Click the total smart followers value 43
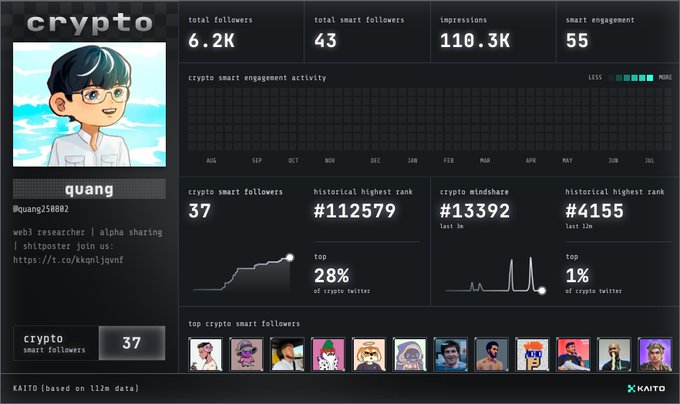Screen dimensions: 680x404 pos(325,41)
